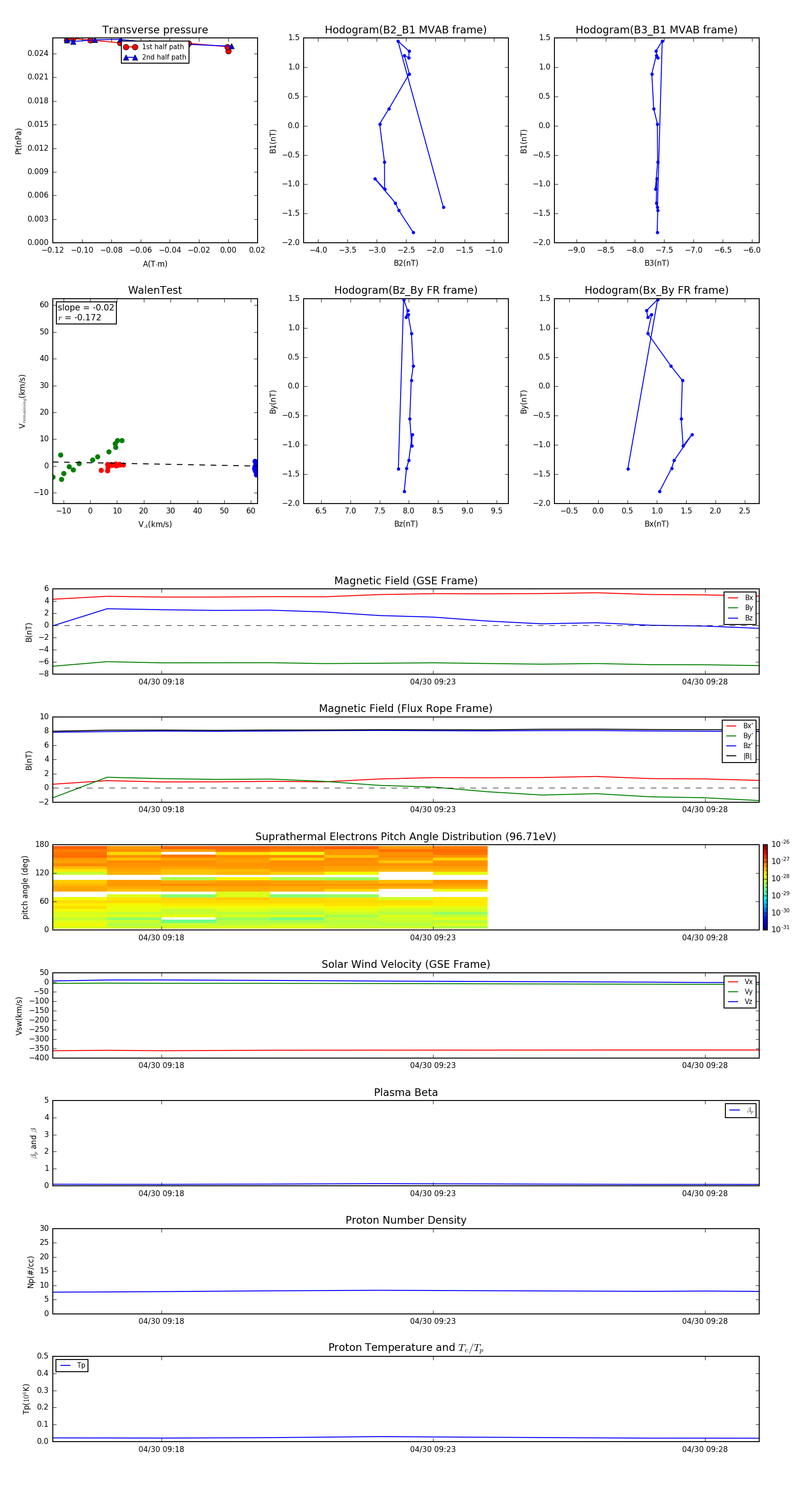Click 'pitch angle (deg)' axis label
Image resolution: width=812 pixels, height=1489 pixels.
click(x=25, y=887)
